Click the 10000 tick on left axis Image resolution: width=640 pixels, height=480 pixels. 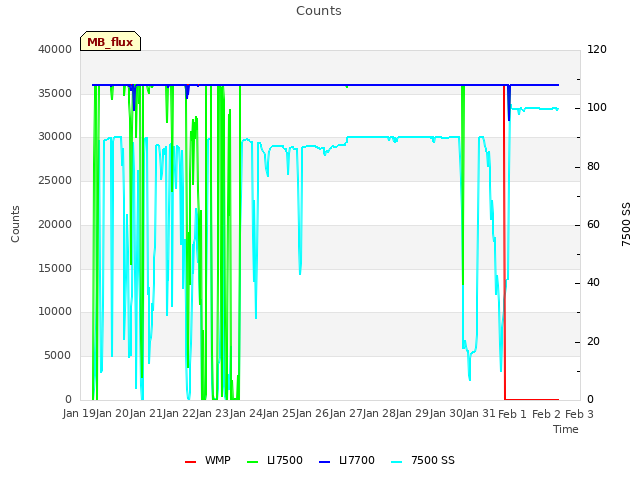55,312
